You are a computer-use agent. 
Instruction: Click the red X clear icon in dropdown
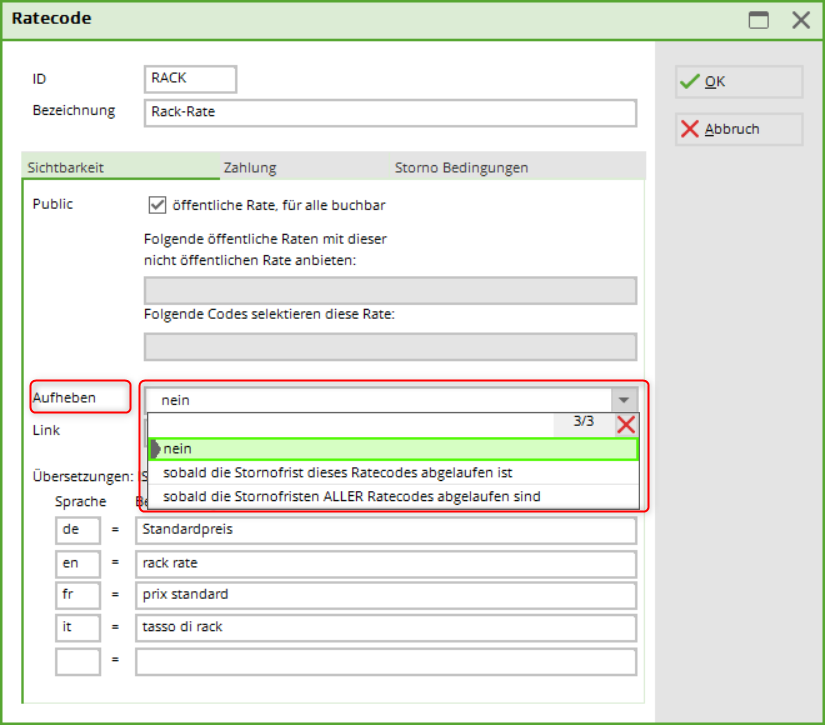coord(626,424)
